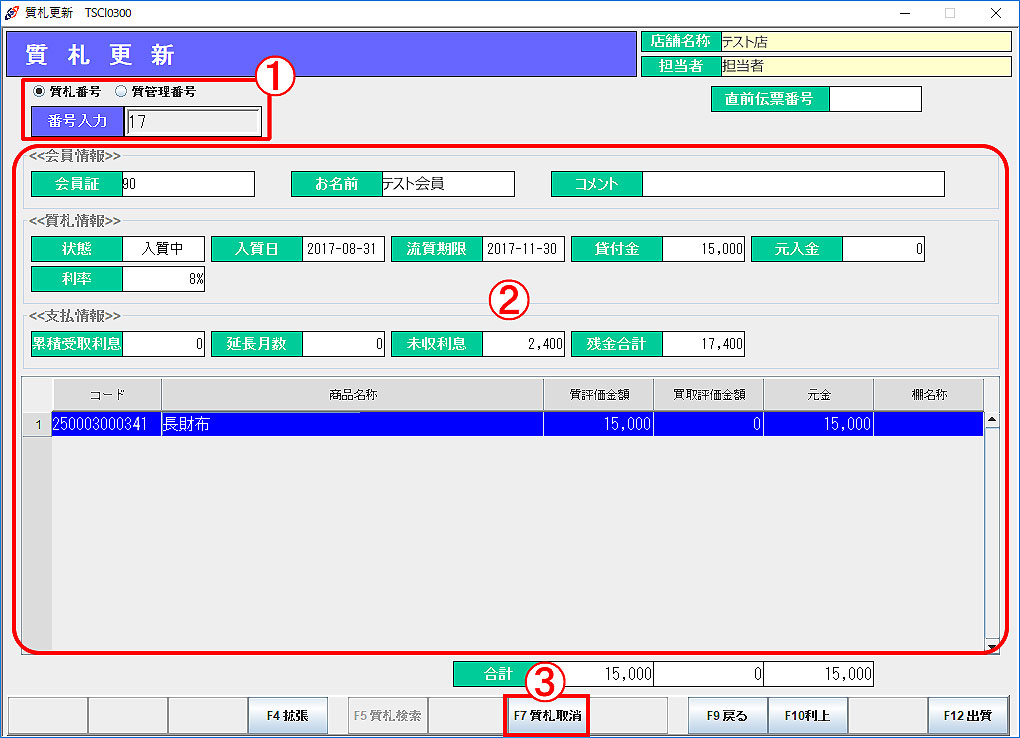
Task: Click the 商品名称 column header
Action: click(x=352, y=394)
